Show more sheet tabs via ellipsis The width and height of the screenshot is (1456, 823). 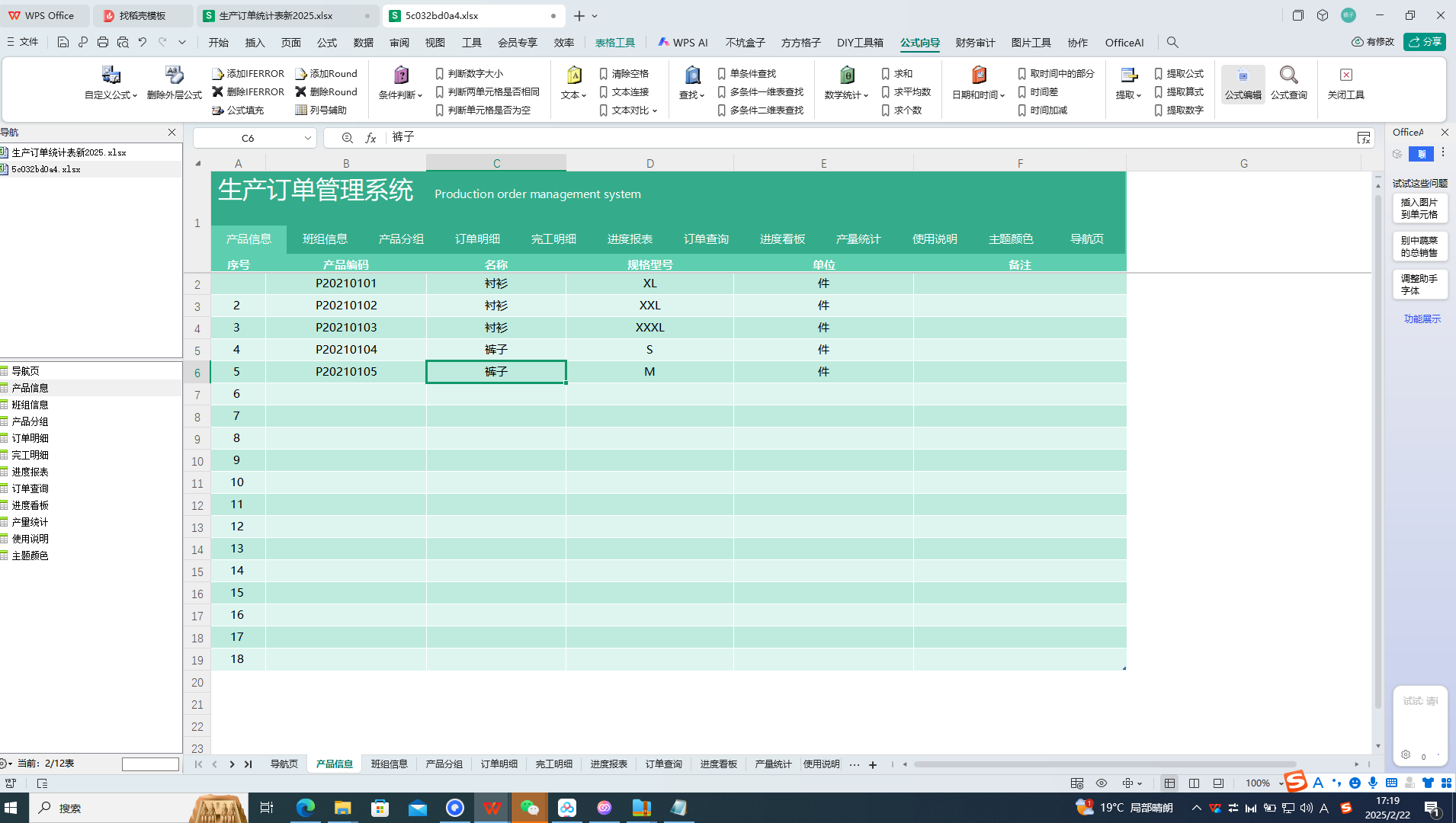855,764
